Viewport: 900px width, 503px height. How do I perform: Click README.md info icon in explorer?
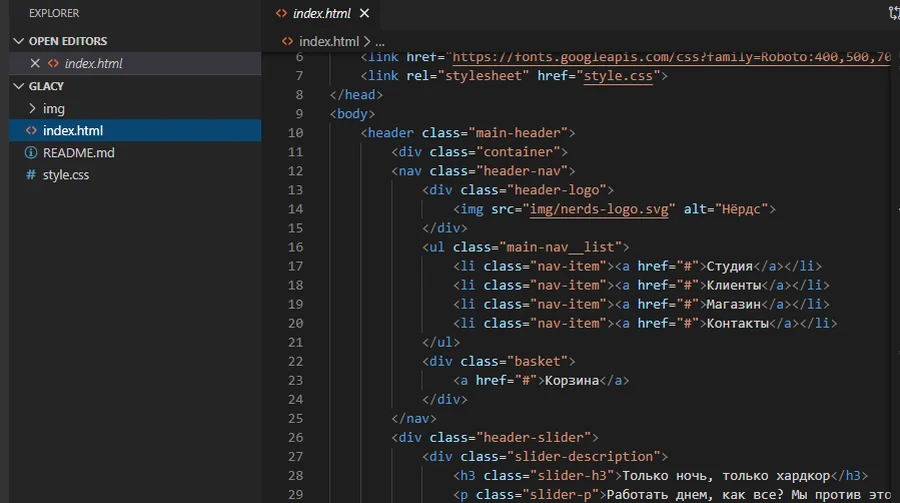click(31, 153)
